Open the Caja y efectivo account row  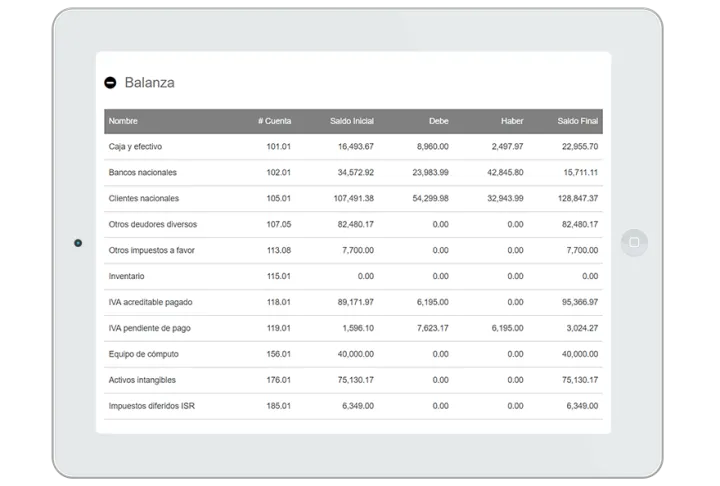tap(136, 147)
